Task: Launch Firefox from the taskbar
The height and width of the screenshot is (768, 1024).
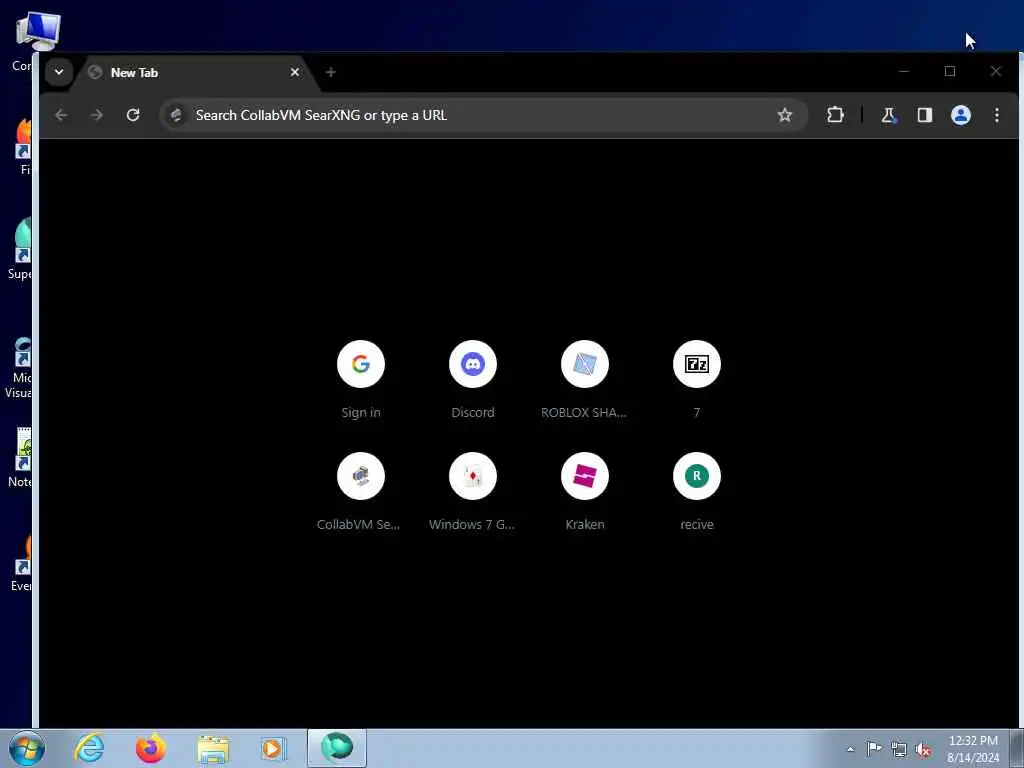Action: pos(150,748)
